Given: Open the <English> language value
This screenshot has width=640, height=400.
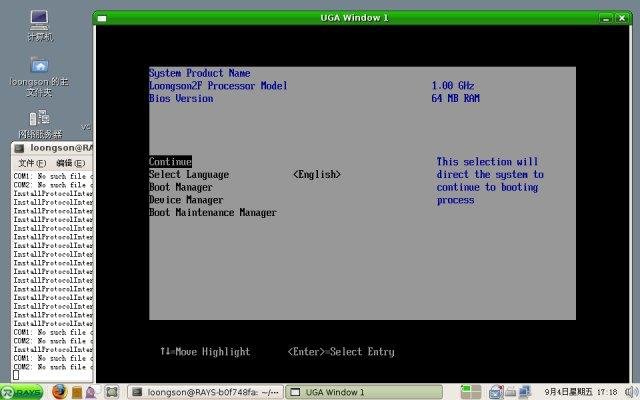Looking at the screenshot, I should click(x=317, y=175).
